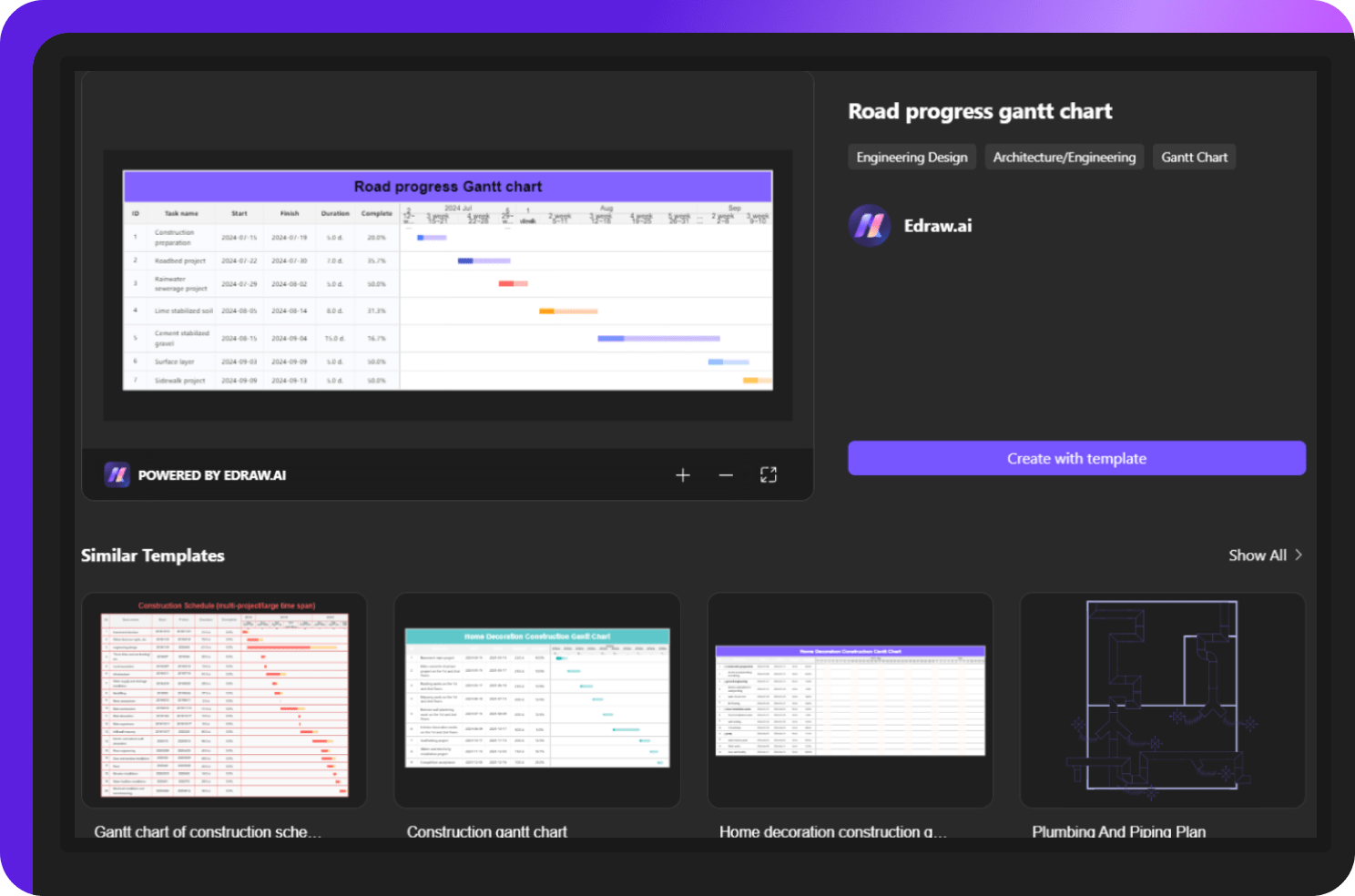
Task: Click the Gantt Chart category tag
Action: click(1194, 157)
